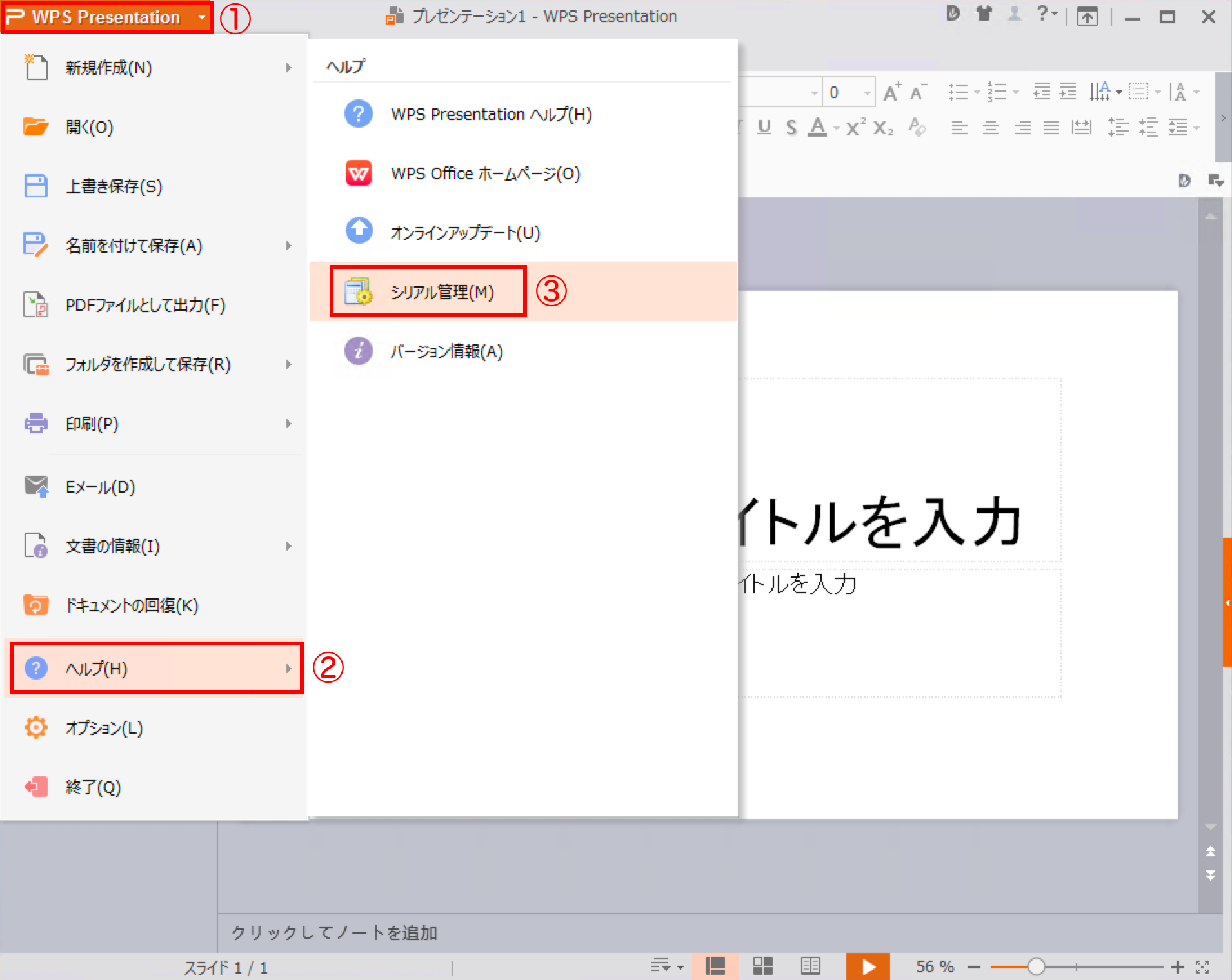Click the decrease indent icon
This screenshot has height=980, width=1232.
point(1042,92)
